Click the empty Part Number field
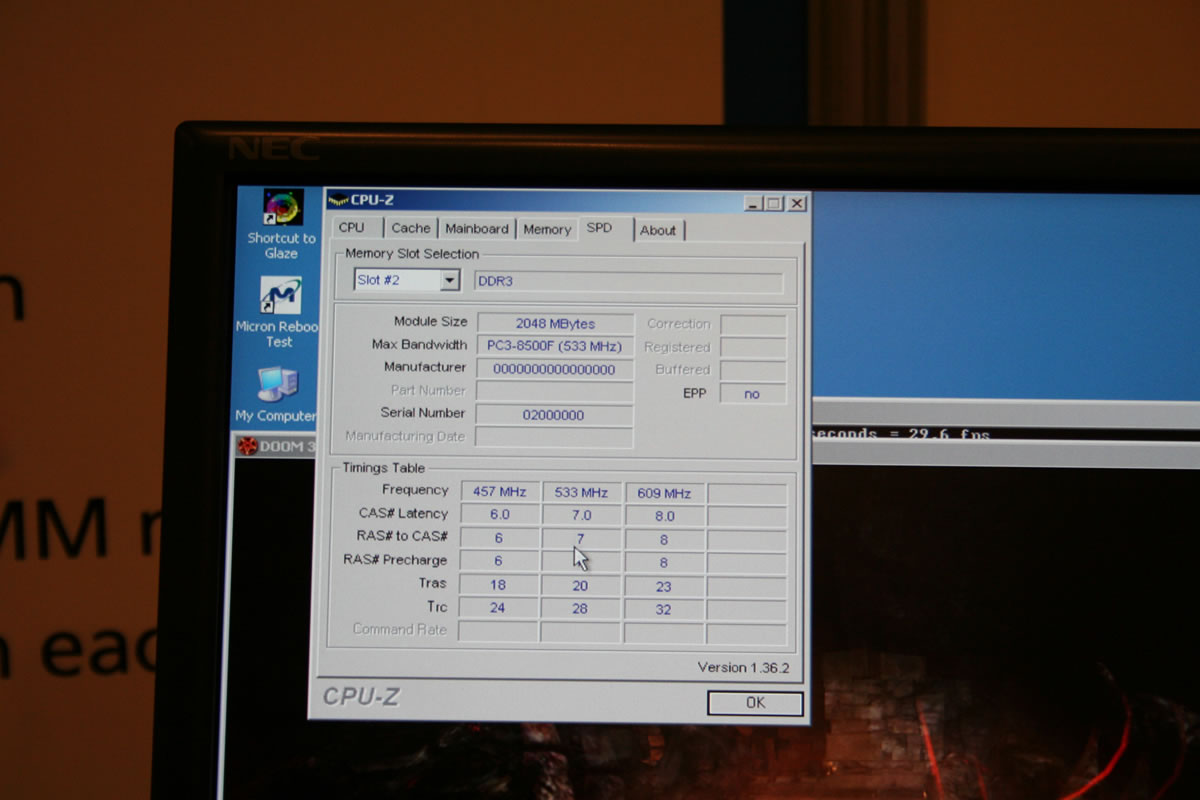Screen dimensions: 1200x800 (x=554, y=392)
